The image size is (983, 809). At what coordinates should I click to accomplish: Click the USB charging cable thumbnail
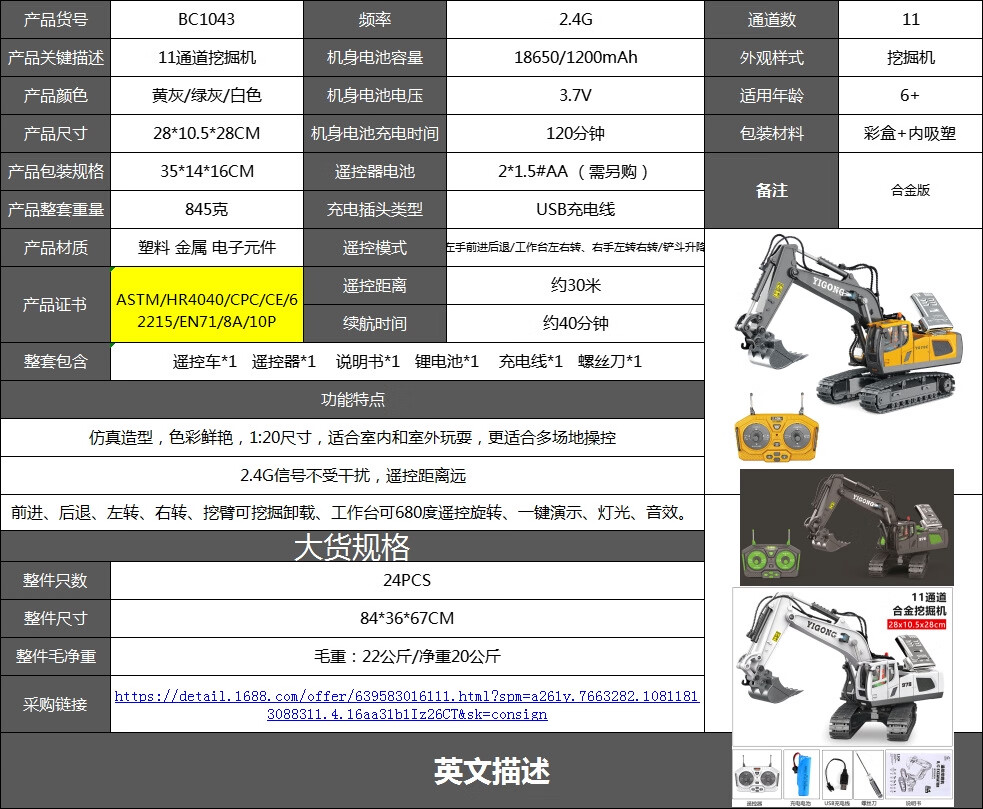838,776
